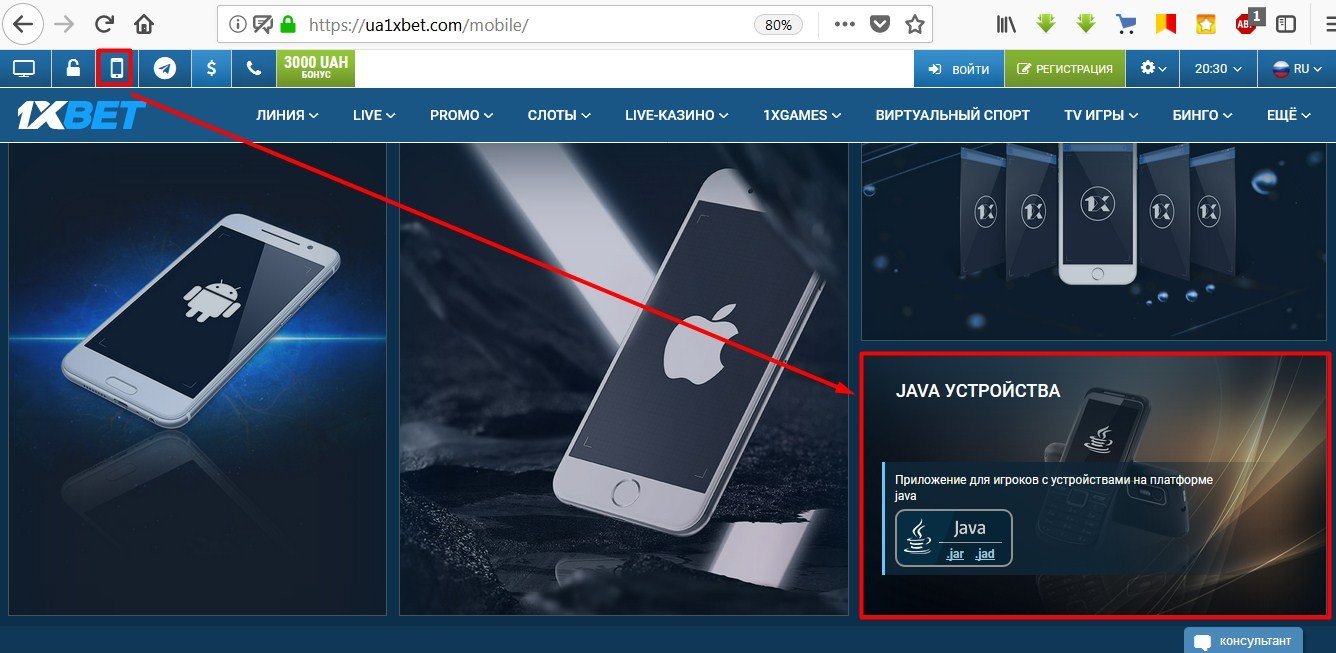
Task: Open the settings gear dropdown
Action: 1153,69
